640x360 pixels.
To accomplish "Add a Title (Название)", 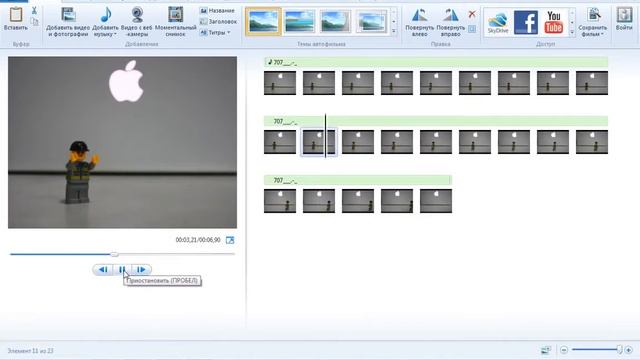I will [217, 11].
